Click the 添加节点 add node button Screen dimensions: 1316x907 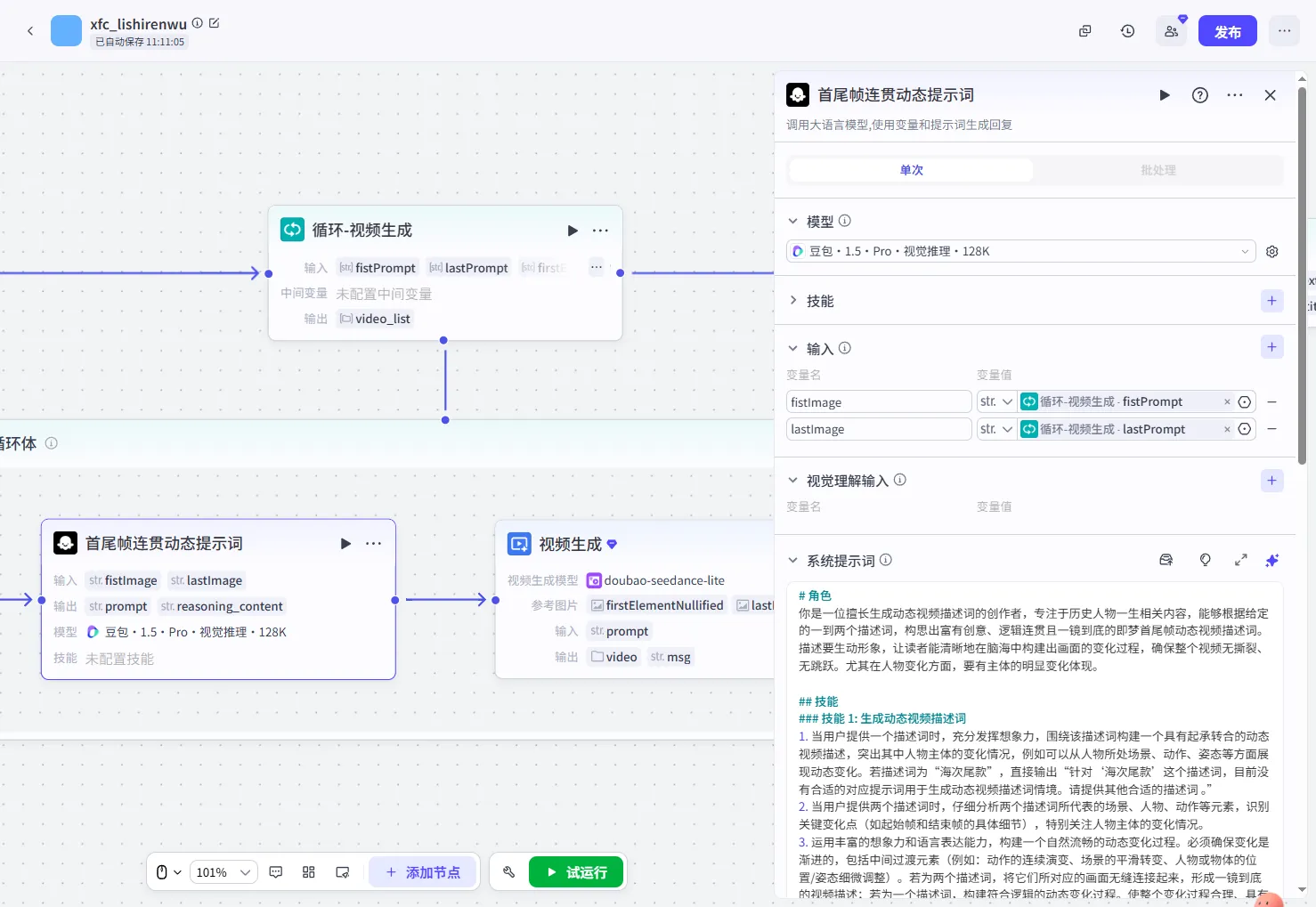click(423, 872)
